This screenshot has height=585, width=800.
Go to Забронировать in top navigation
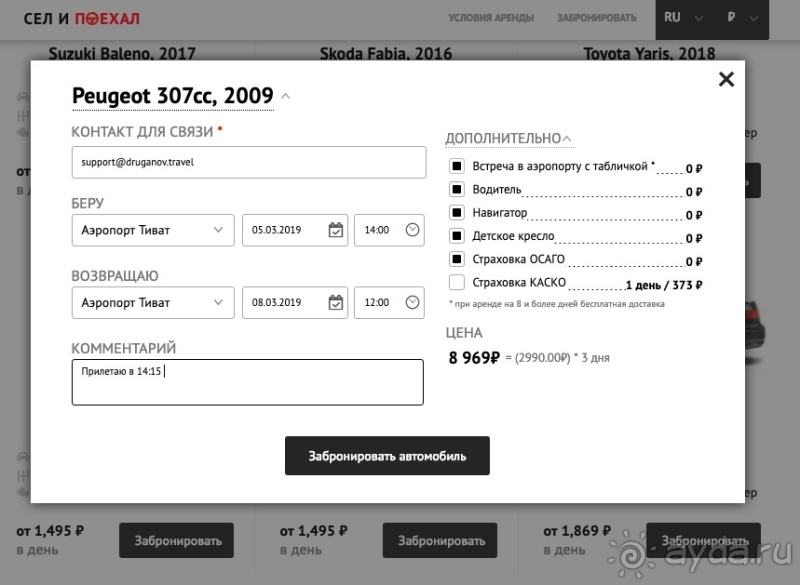point(596,18)
